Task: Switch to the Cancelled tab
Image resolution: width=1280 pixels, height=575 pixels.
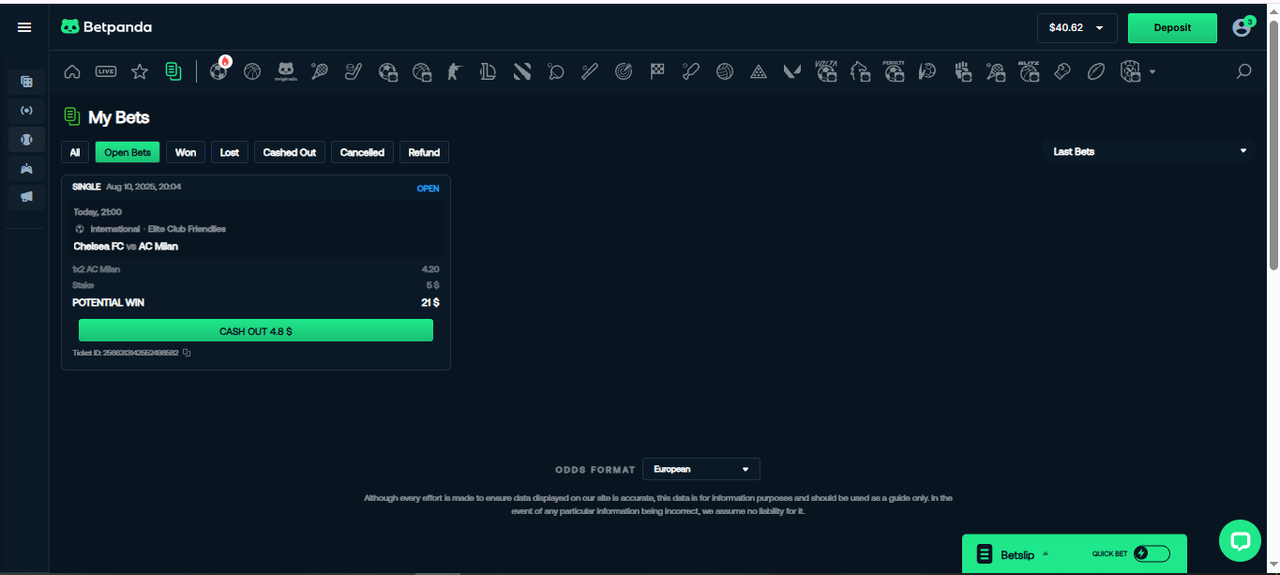Action: pos(362,152)
